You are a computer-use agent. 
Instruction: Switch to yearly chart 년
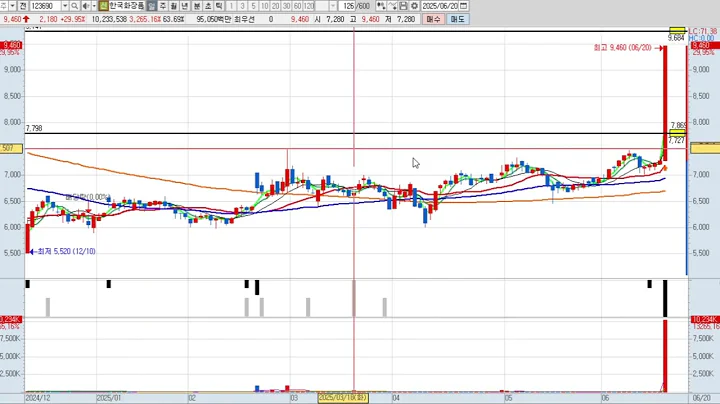(185, 6)
